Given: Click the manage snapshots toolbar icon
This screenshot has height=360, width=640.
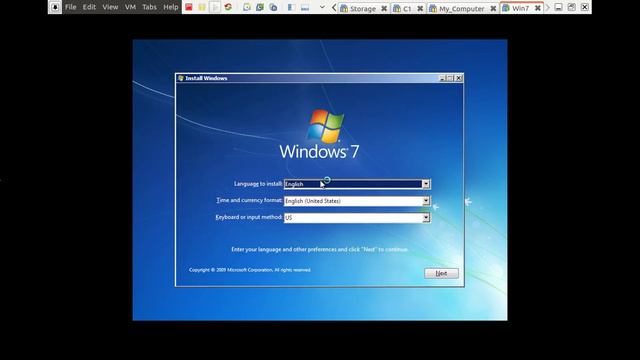Looking at the screenshot, I should coord(273,7).
